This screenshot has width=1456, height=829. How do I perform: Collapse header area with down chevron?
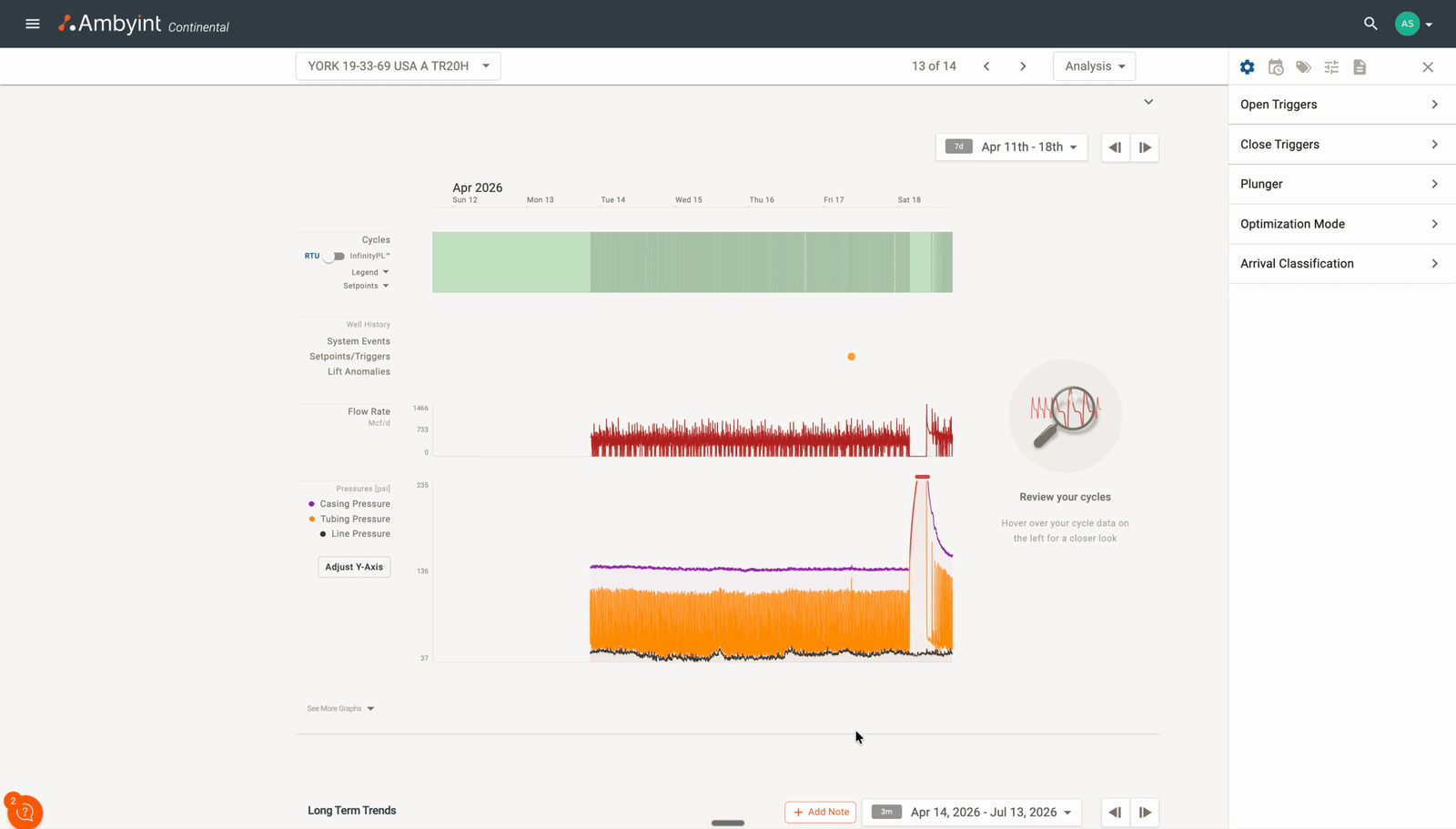coord(1148,102)
